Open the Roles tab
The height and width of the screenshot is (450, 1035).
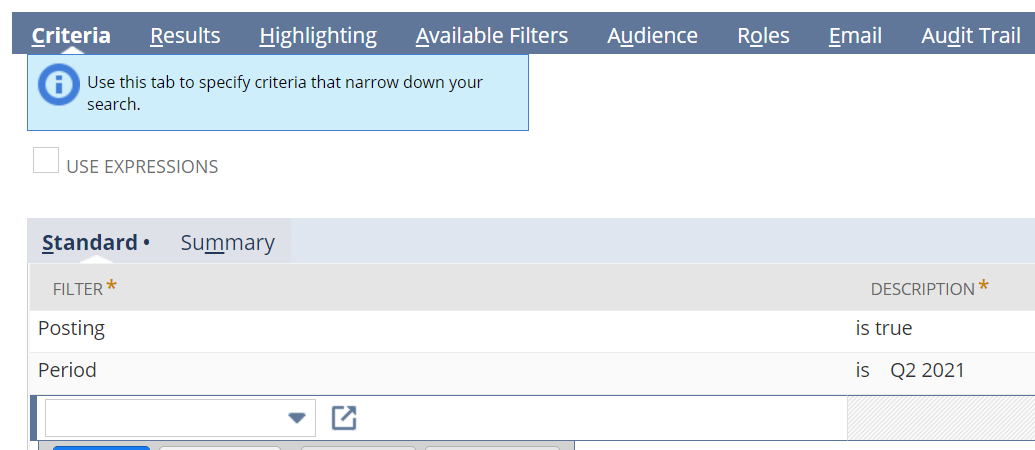[x=763, y=36]
